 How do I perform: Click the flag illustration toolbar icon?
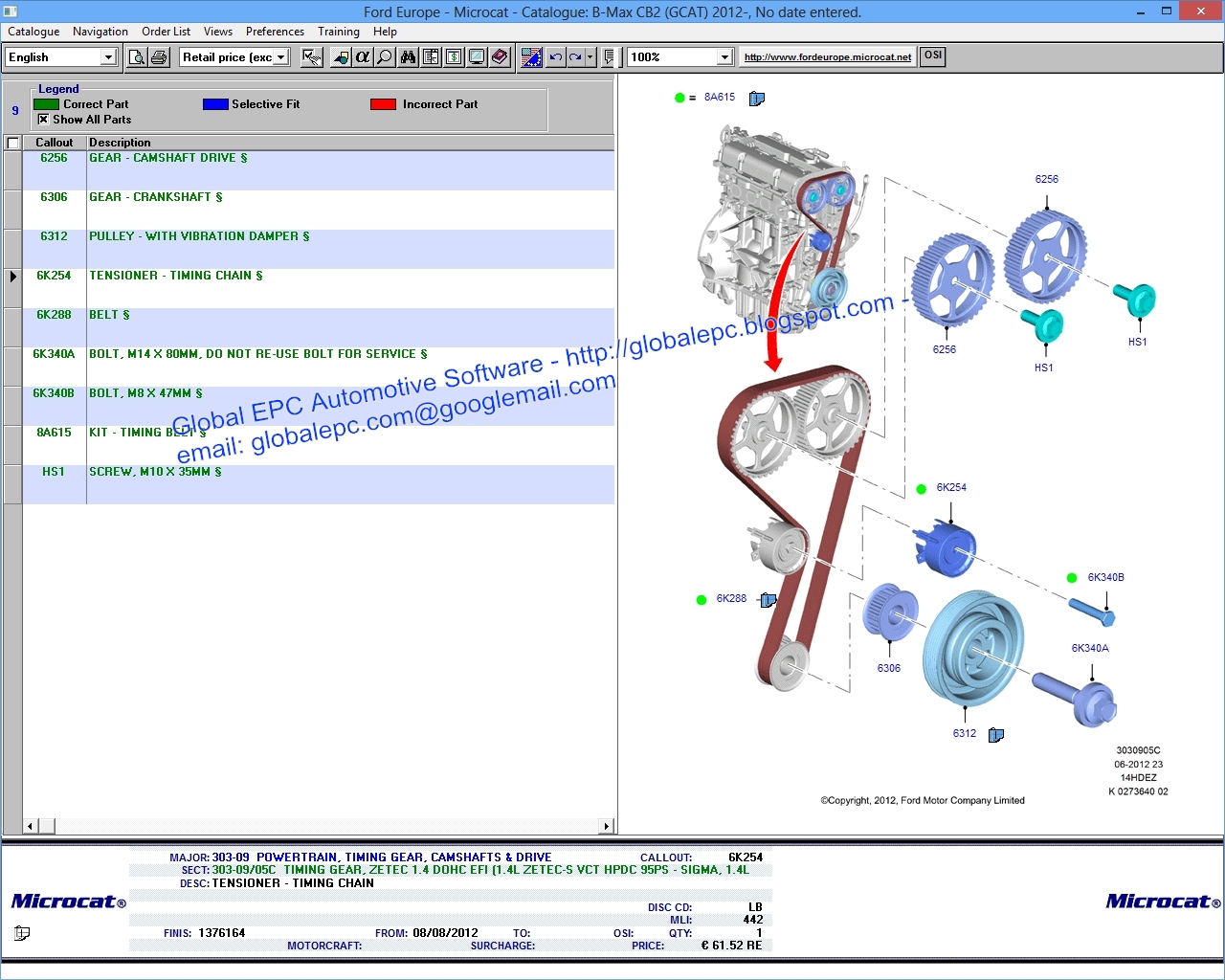point(531,57)
